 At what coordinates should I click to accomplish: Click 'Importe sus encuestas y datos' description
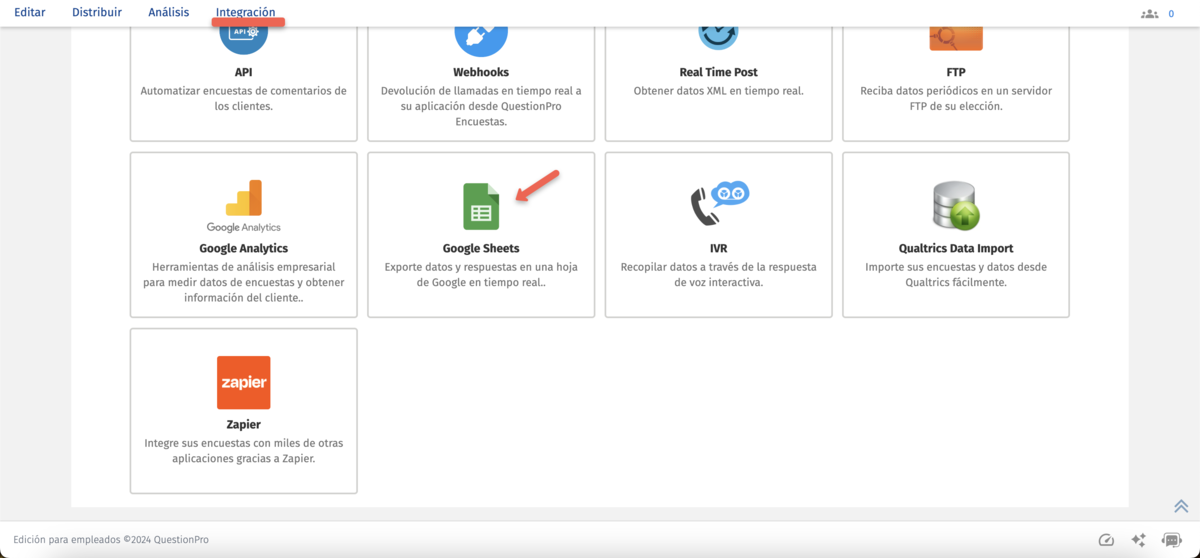(956, 274)
